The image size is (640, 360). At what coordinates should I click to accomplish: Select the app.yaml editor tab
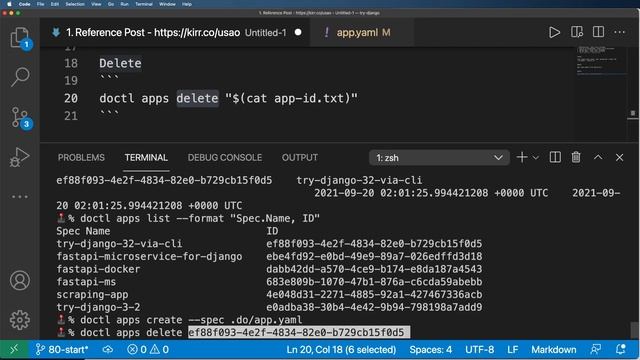[363, 32]
